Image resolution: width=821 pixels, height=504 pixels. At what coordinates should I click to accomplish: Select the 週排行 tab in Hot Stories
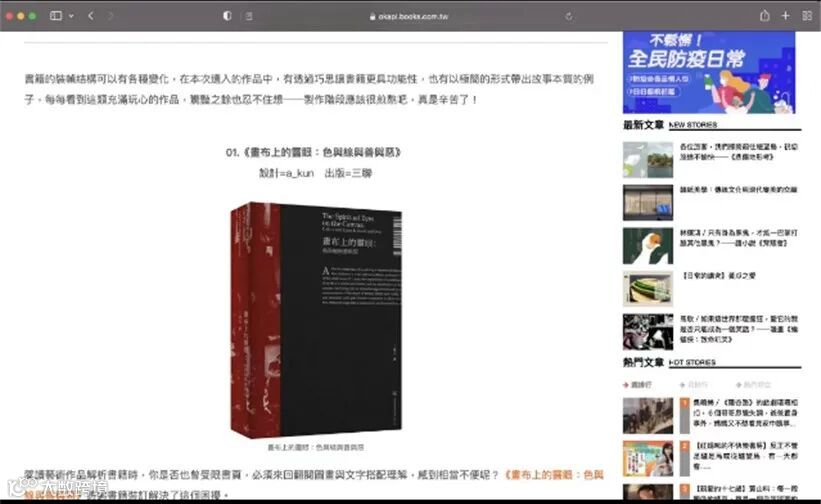(x=638, y=385)
